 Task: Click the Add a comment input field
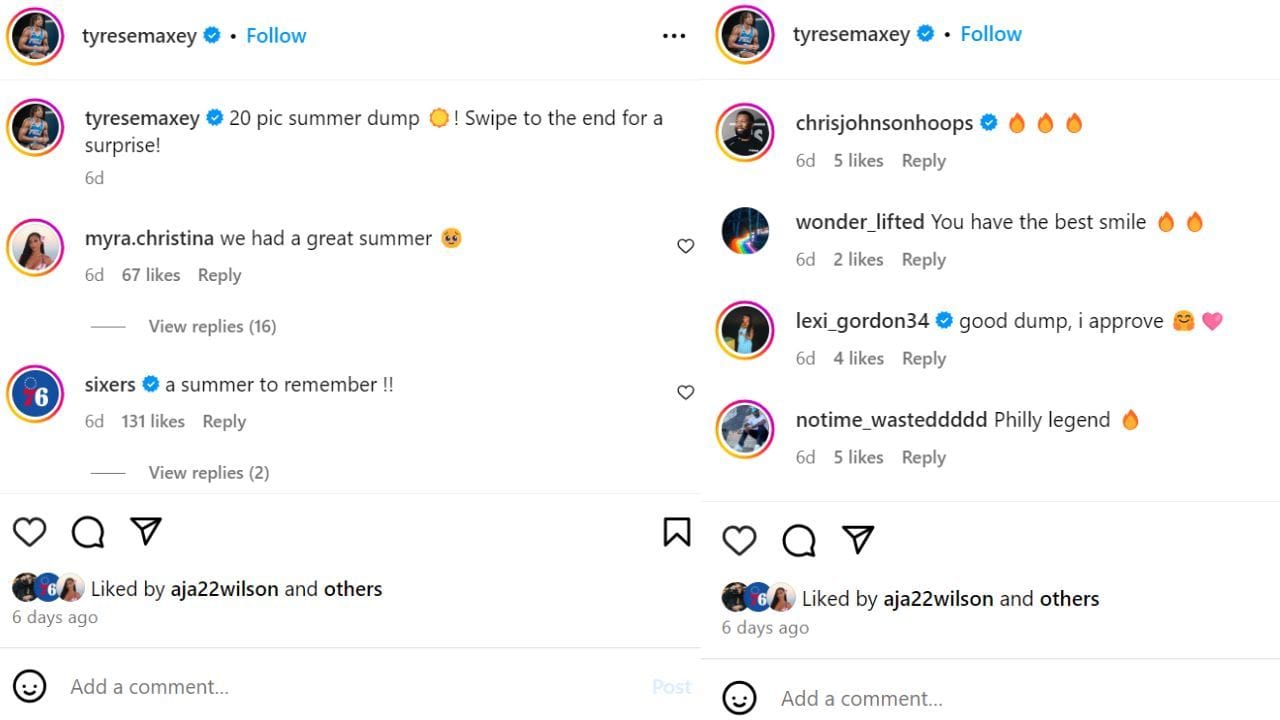pos(150,687)
